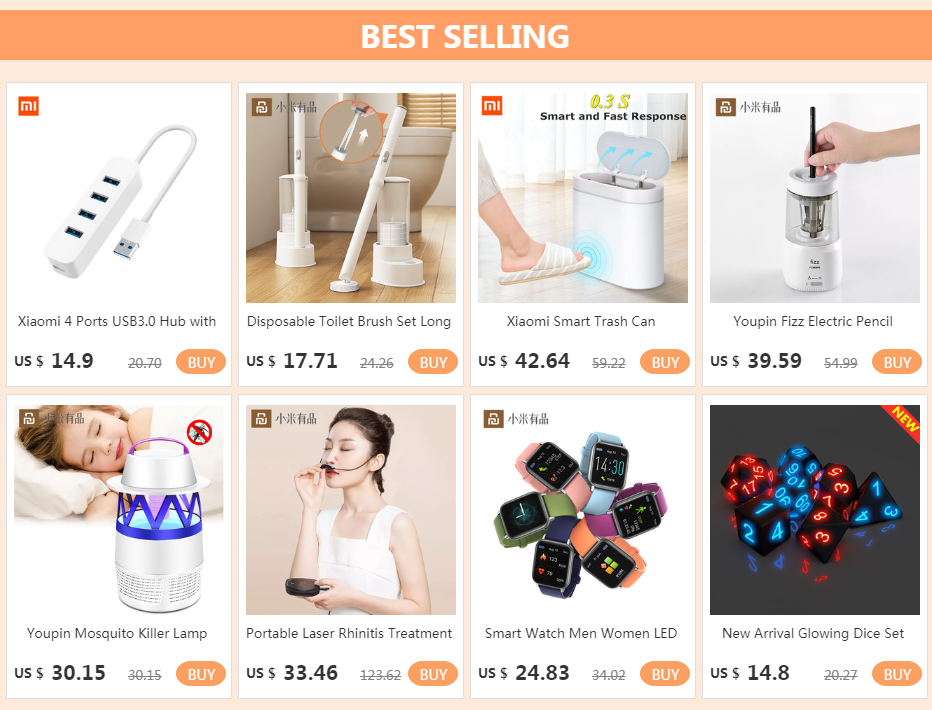Open the Xiaomi Smart Trash Can title link
Viewport: 932px width, 710px height.
tap(581, 321)
